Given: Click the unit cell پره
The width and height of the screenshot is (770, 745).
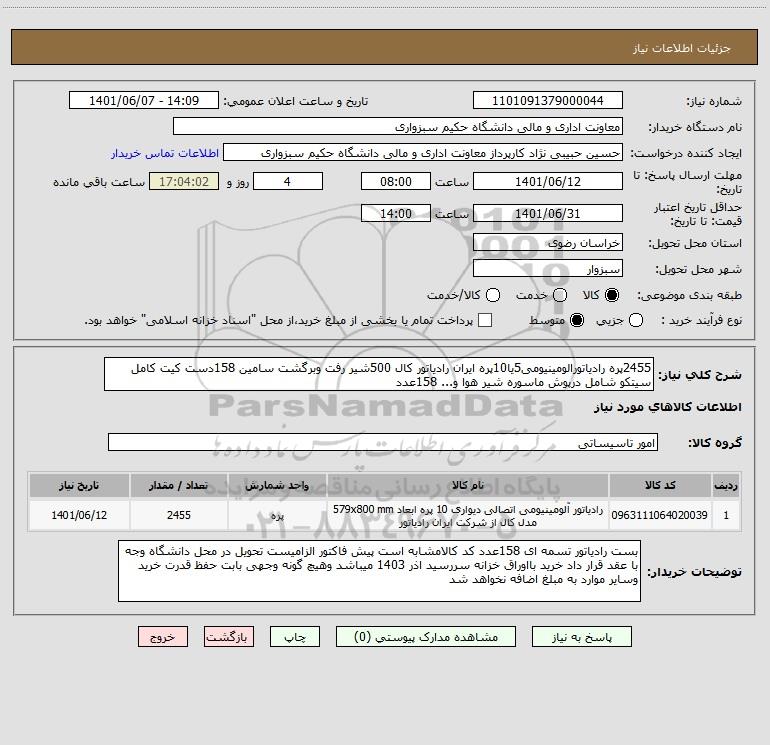Looking at the screenshot, I should click(277, 515).
